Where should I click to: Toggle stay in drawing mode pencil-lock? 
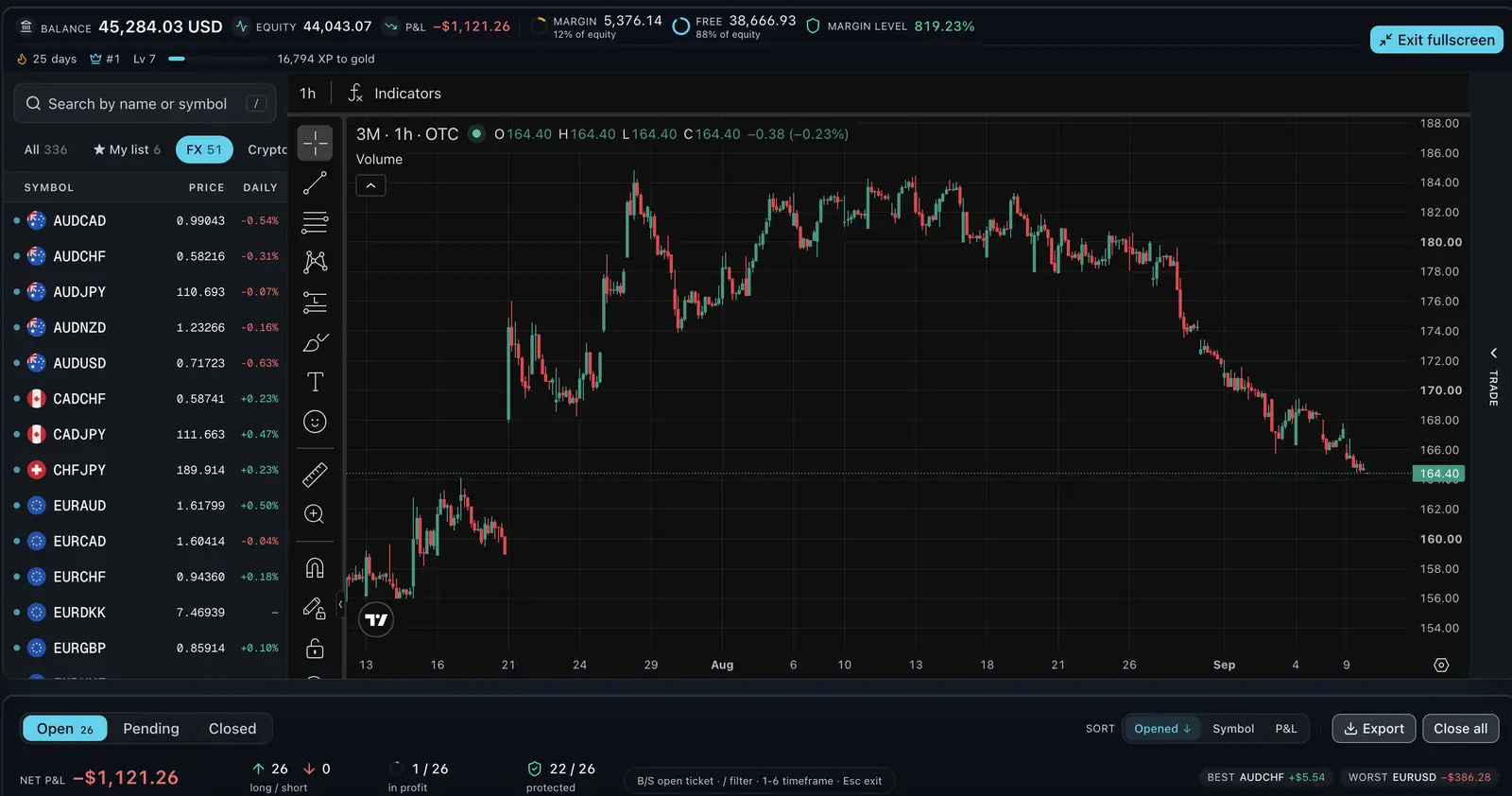coord(315,608)
